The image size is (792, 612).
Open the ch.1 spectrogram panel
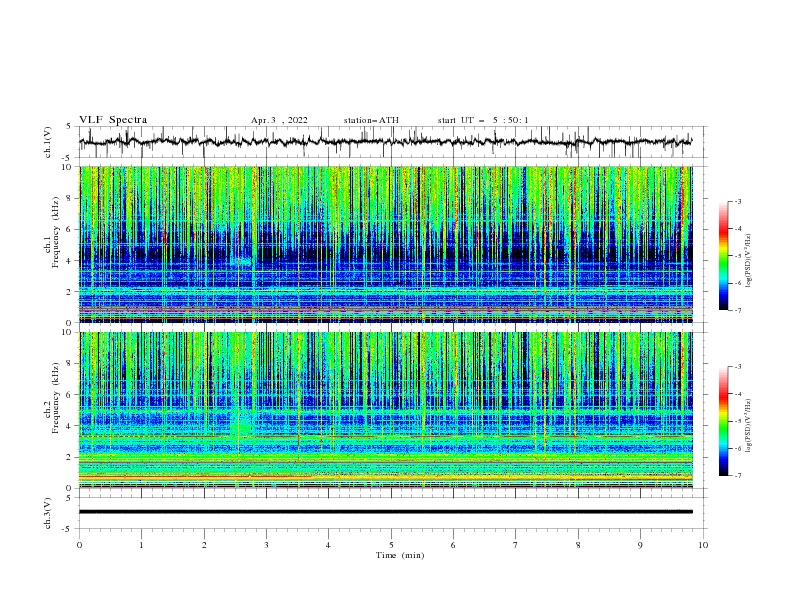point(386,244)
